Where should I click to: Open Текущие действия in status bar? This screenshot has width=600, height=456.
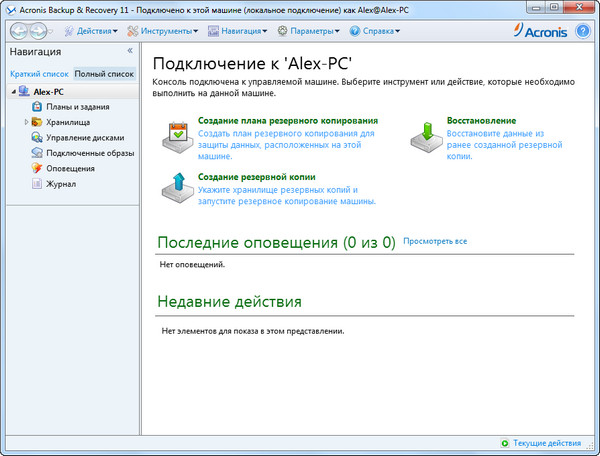(545, 443)
